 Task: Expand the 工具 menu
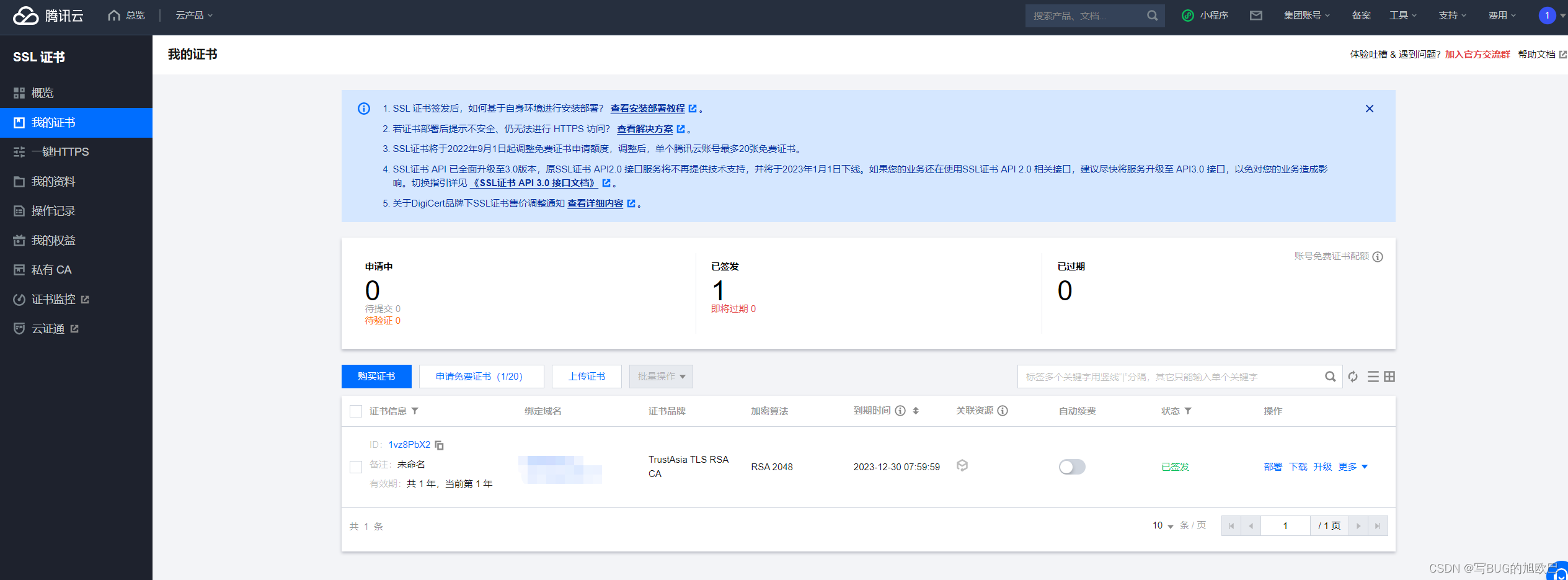[x=1403, y=16]
